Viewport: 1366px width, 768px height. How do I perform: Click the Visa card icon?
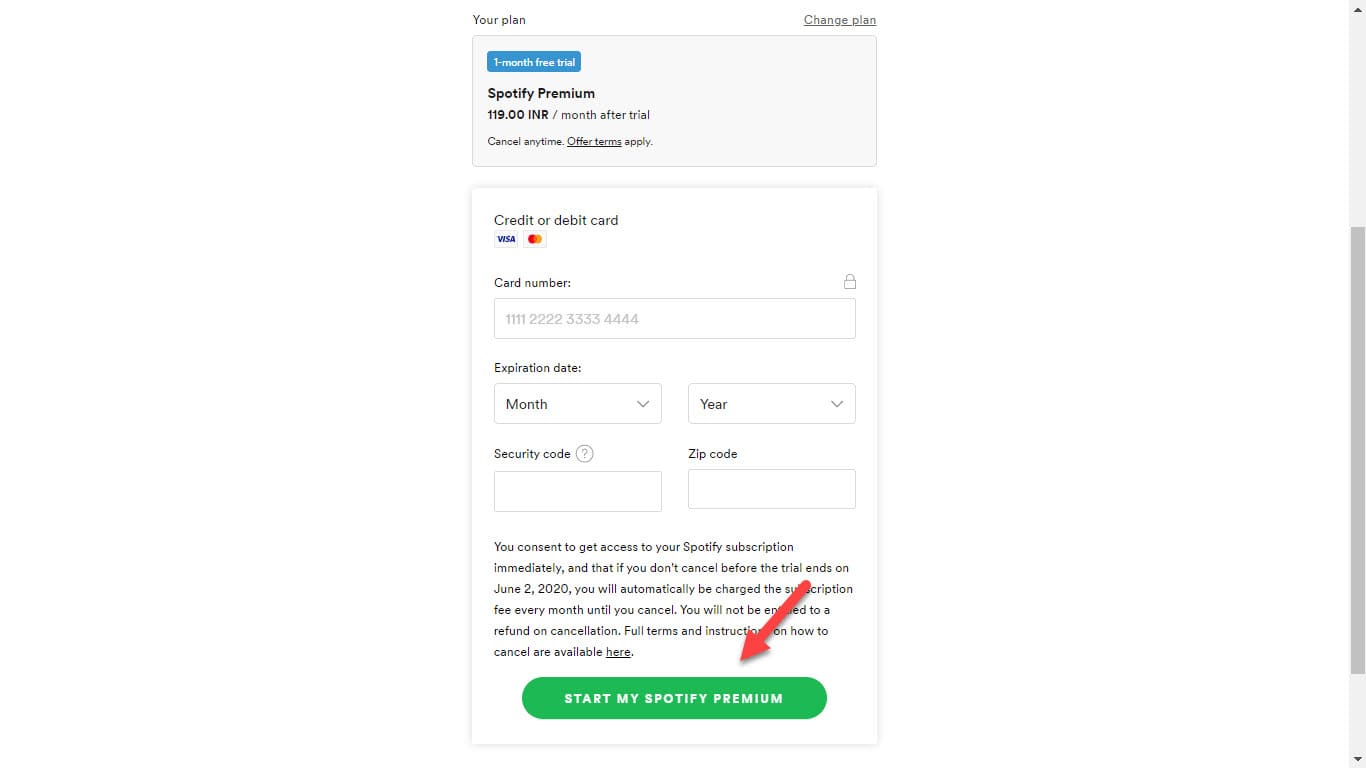pos(506,238)
